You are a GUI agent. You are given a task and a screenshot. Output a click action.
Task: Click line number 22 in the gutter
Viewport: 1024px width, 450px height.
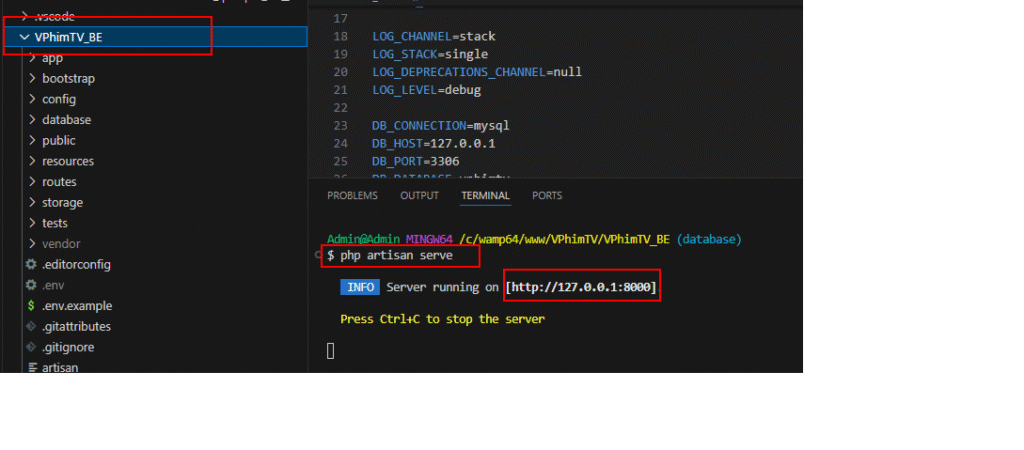(x=340, y=108)
